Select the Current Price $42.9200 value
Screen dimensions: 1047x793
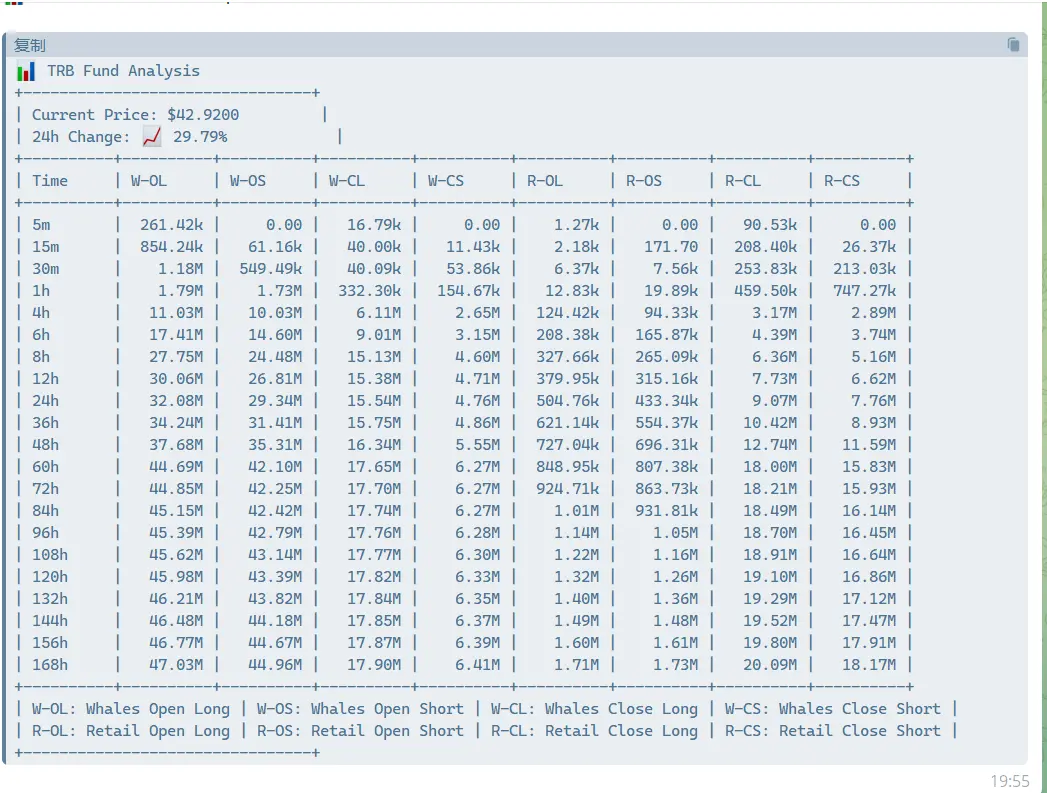coord(203,115)
